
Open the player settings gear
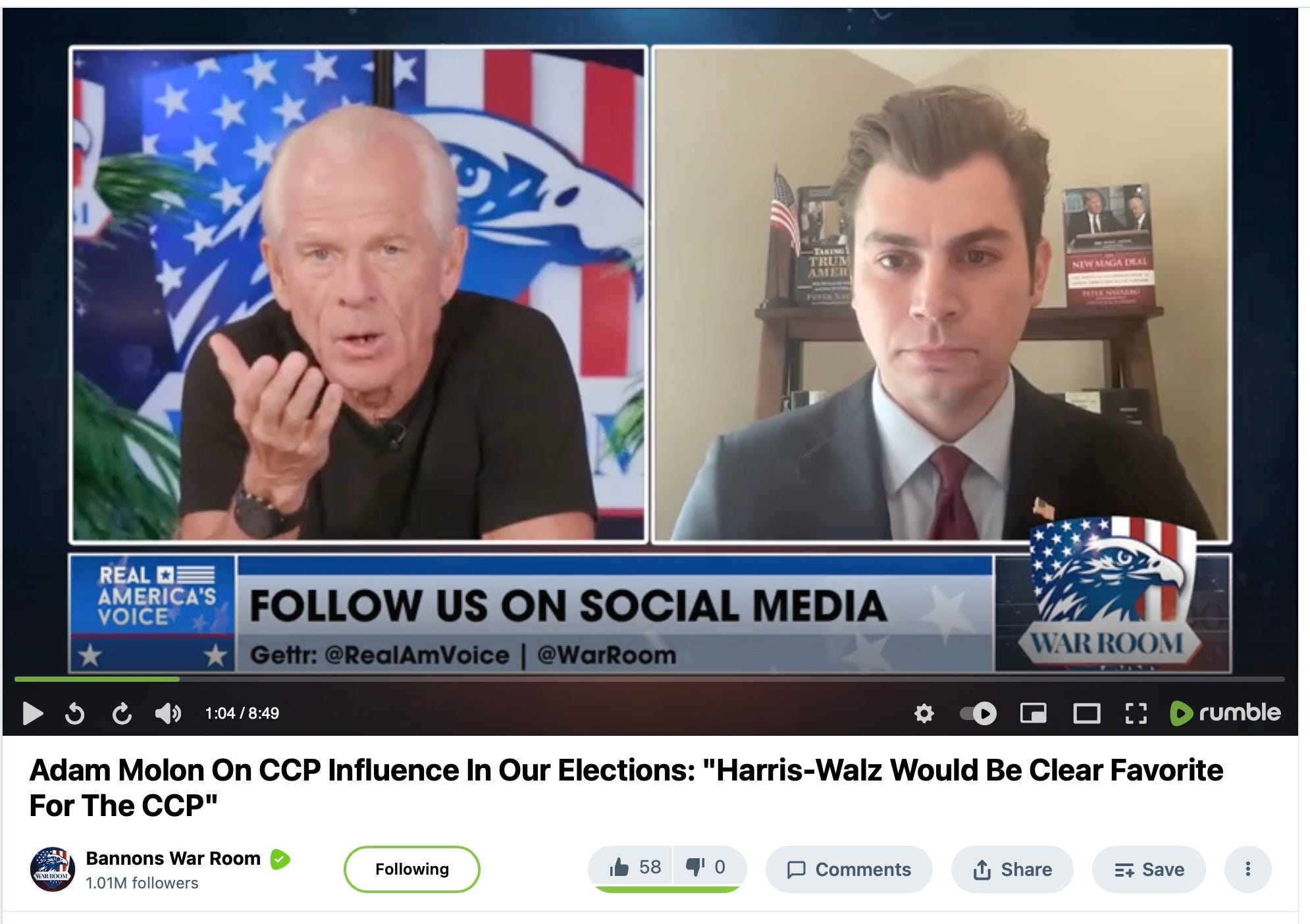coord(924,713)
